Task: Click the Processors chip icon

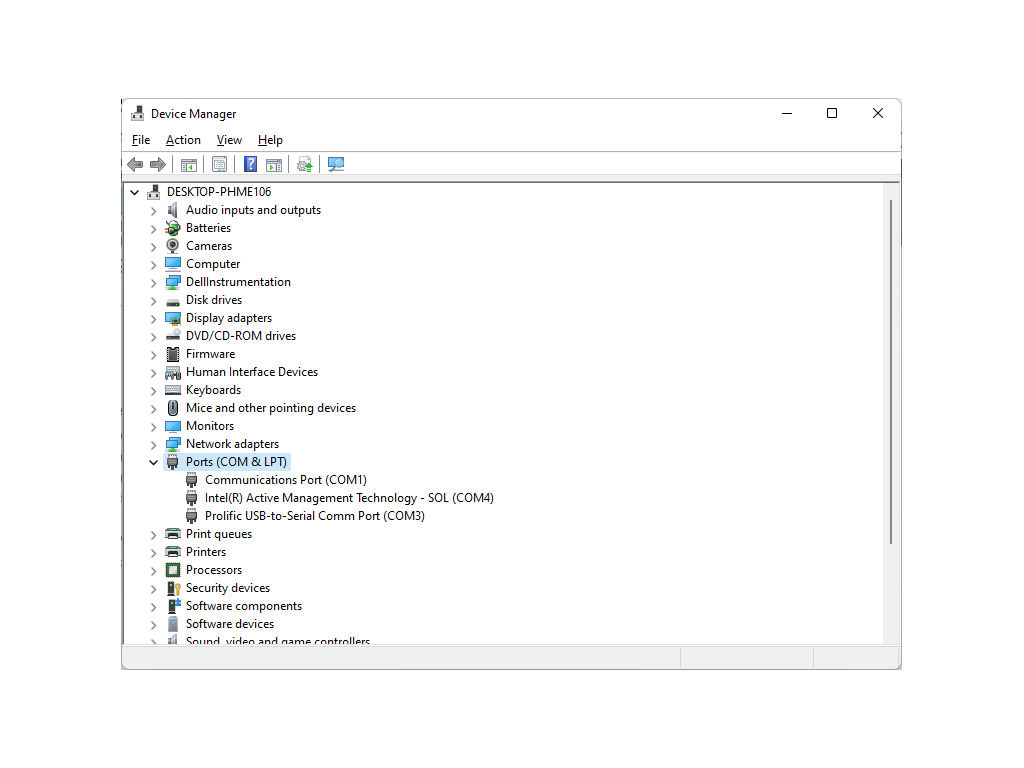Action: [172, 570]
